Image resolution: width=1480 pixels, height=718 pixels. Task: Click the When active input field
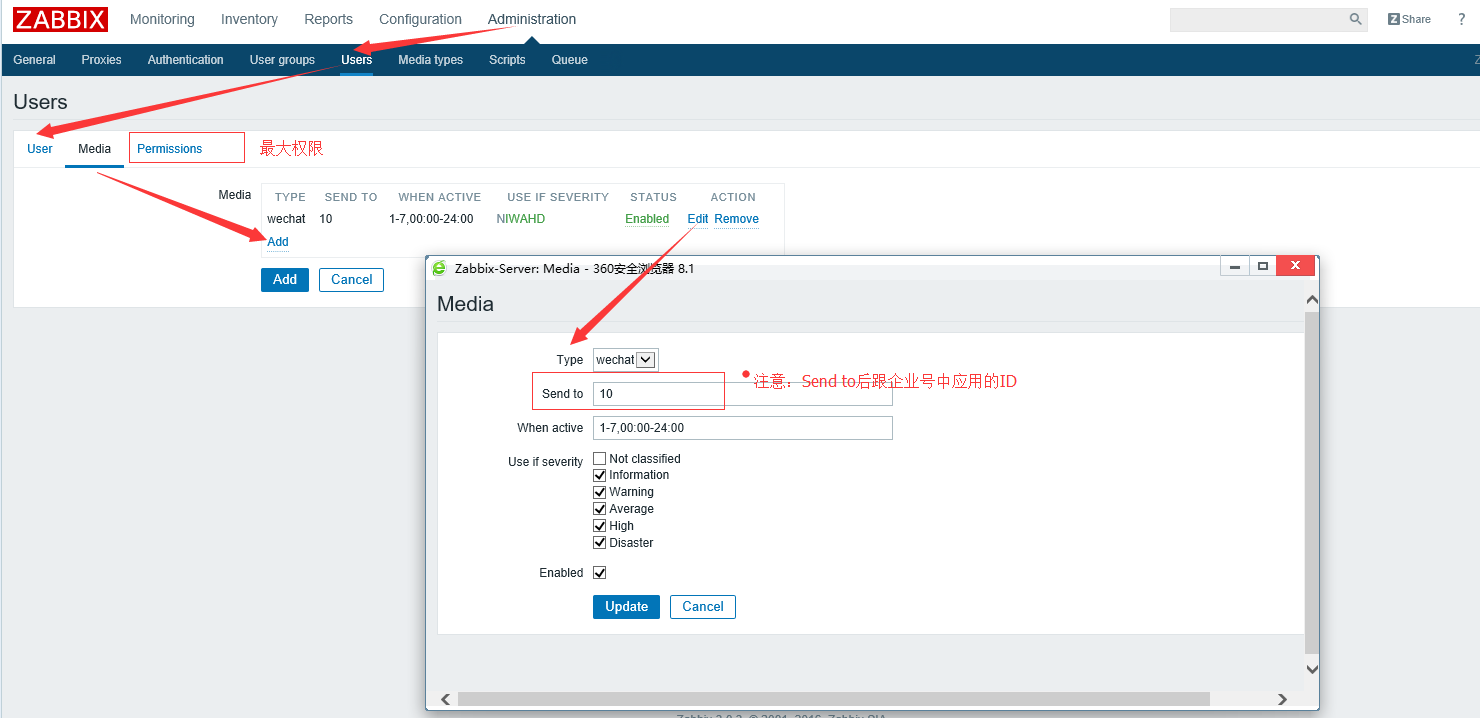742,428
